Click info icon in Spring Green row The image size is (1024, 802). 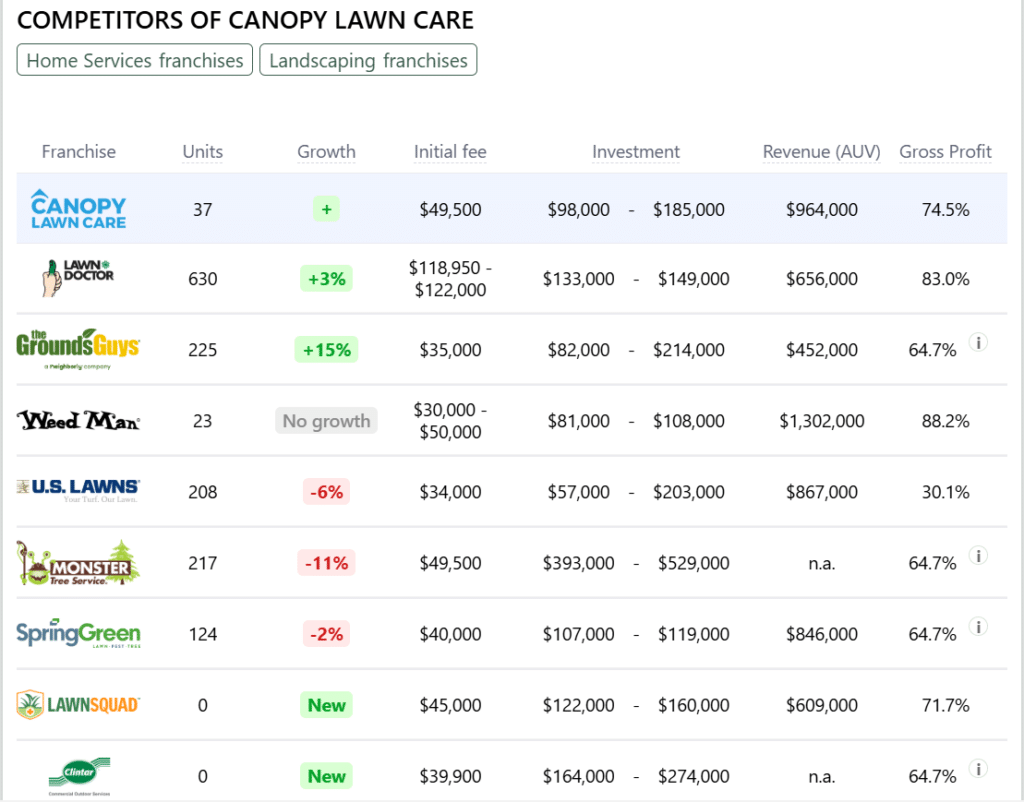click(978, 627)
